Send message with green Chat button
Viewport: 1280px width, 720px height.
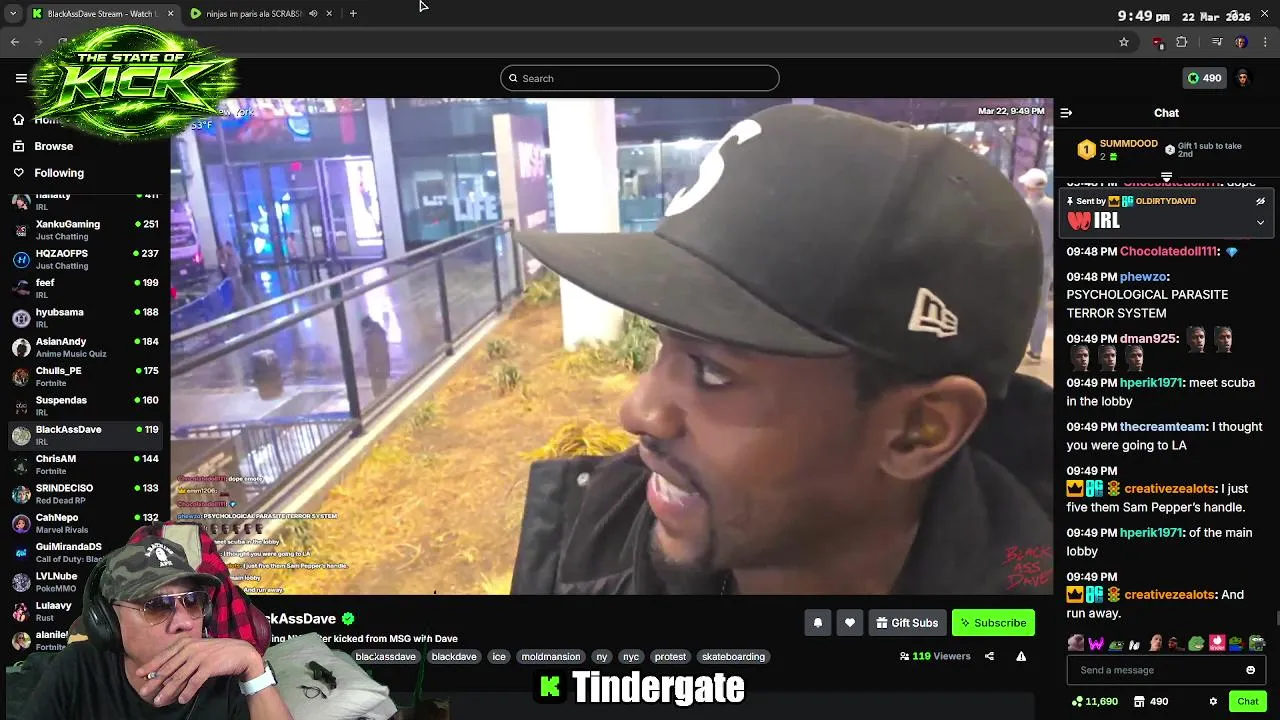point(1247,702)
